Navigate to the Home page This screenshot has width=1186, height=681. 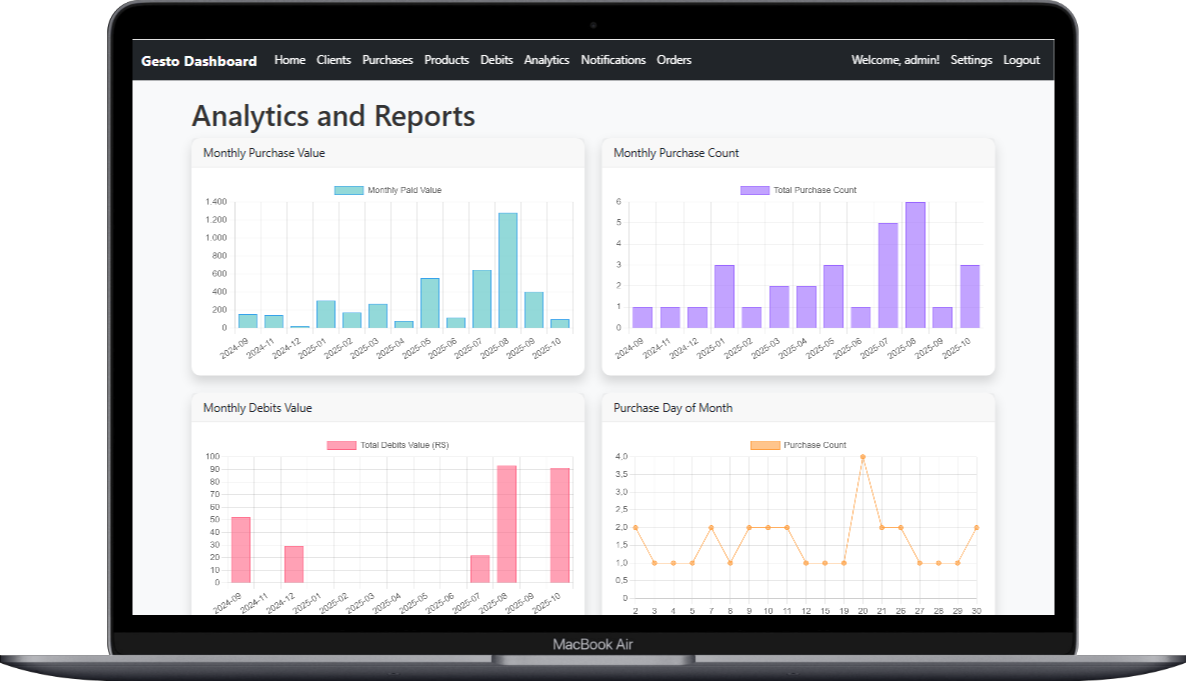(x=290, y=60)
